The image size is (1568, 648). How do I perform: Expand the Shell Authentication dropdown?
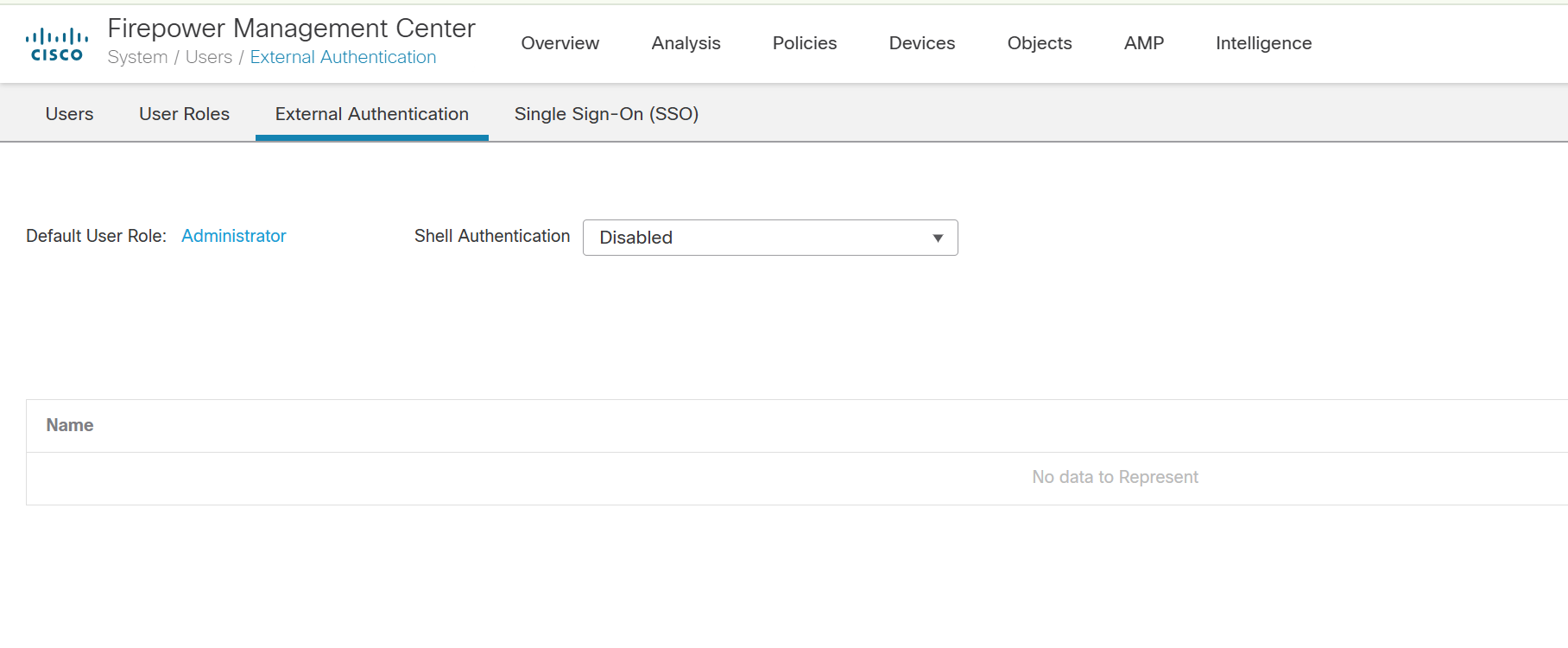[x=769, y=238]
